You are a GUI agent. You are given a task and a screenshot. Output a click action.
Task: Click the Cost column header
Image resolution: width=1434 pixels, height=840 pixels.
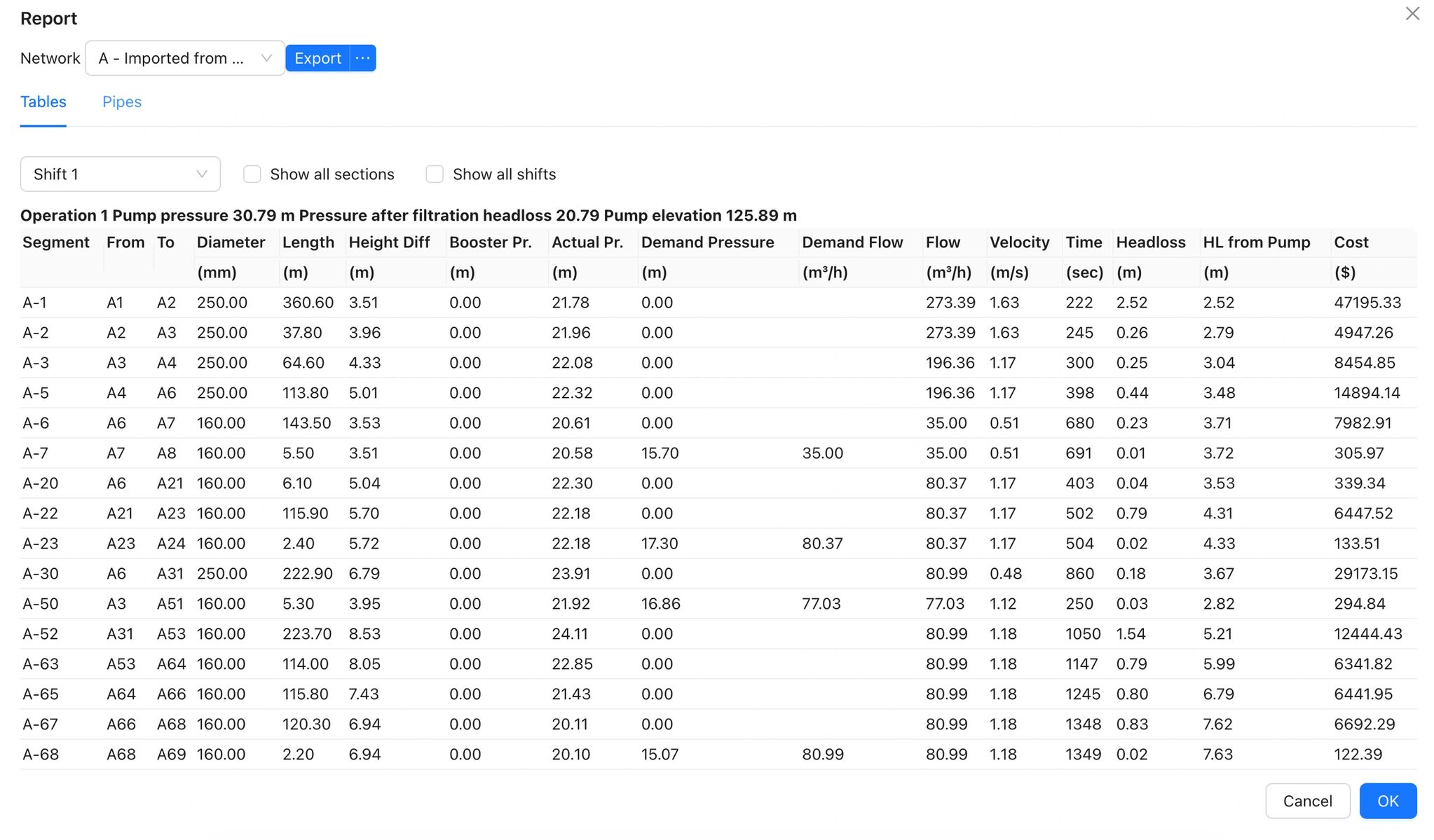point(1351,242)
